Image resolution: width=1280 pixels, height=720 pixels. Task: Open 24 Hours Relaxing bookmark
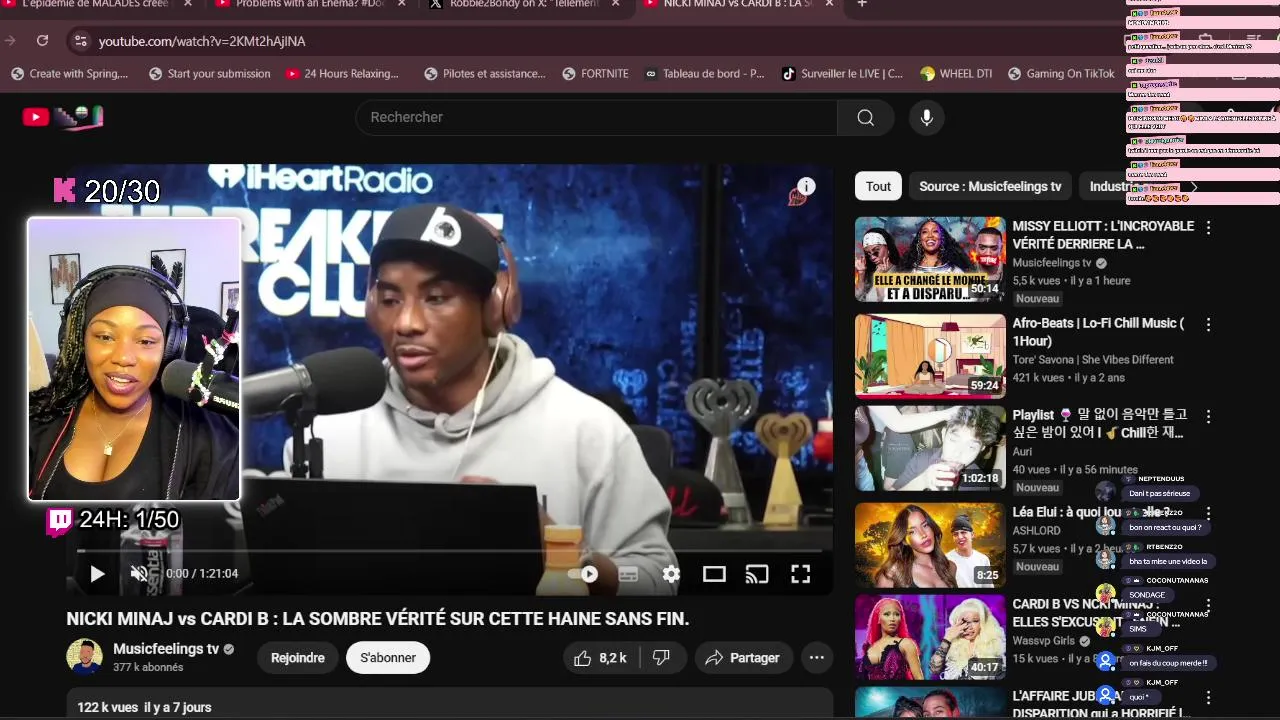pyautogui.click(x=342, y=74)
